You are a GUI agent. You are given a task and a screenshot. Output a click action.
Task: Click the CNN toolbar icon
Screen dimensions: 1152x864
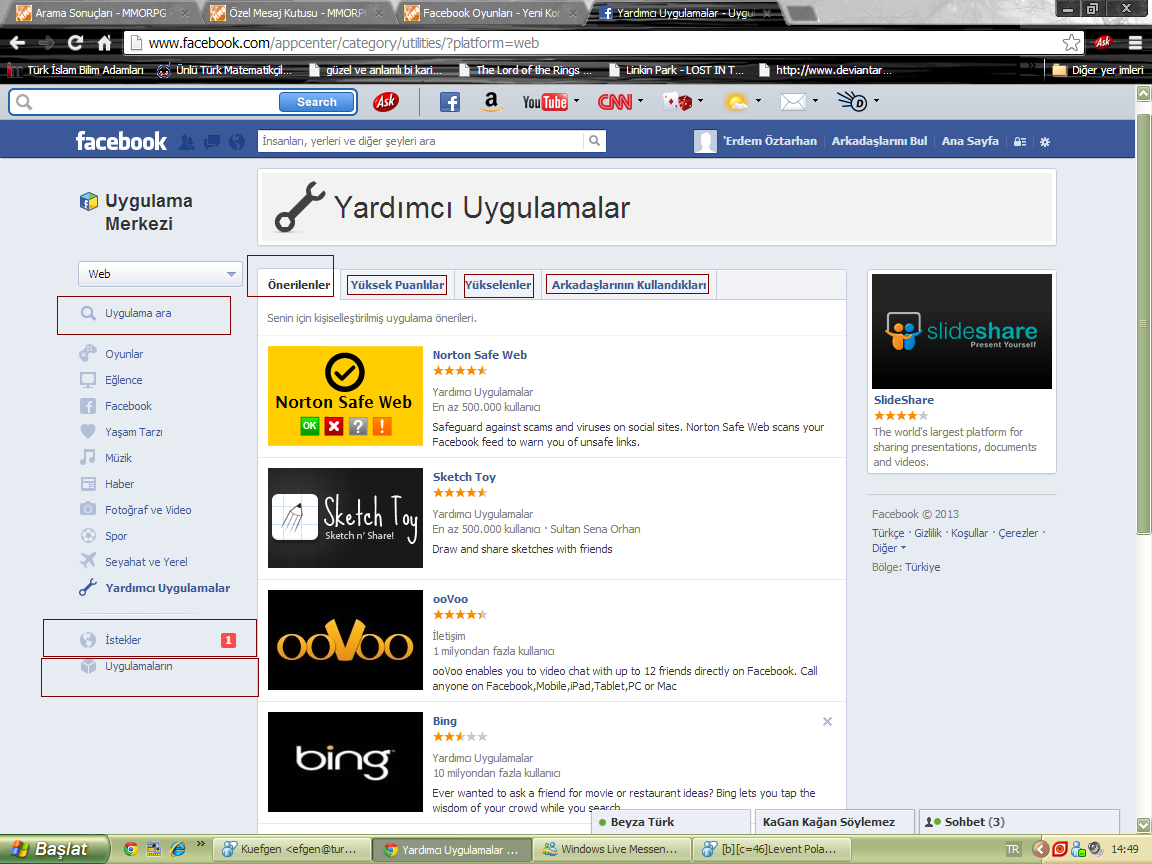point(615,102)
